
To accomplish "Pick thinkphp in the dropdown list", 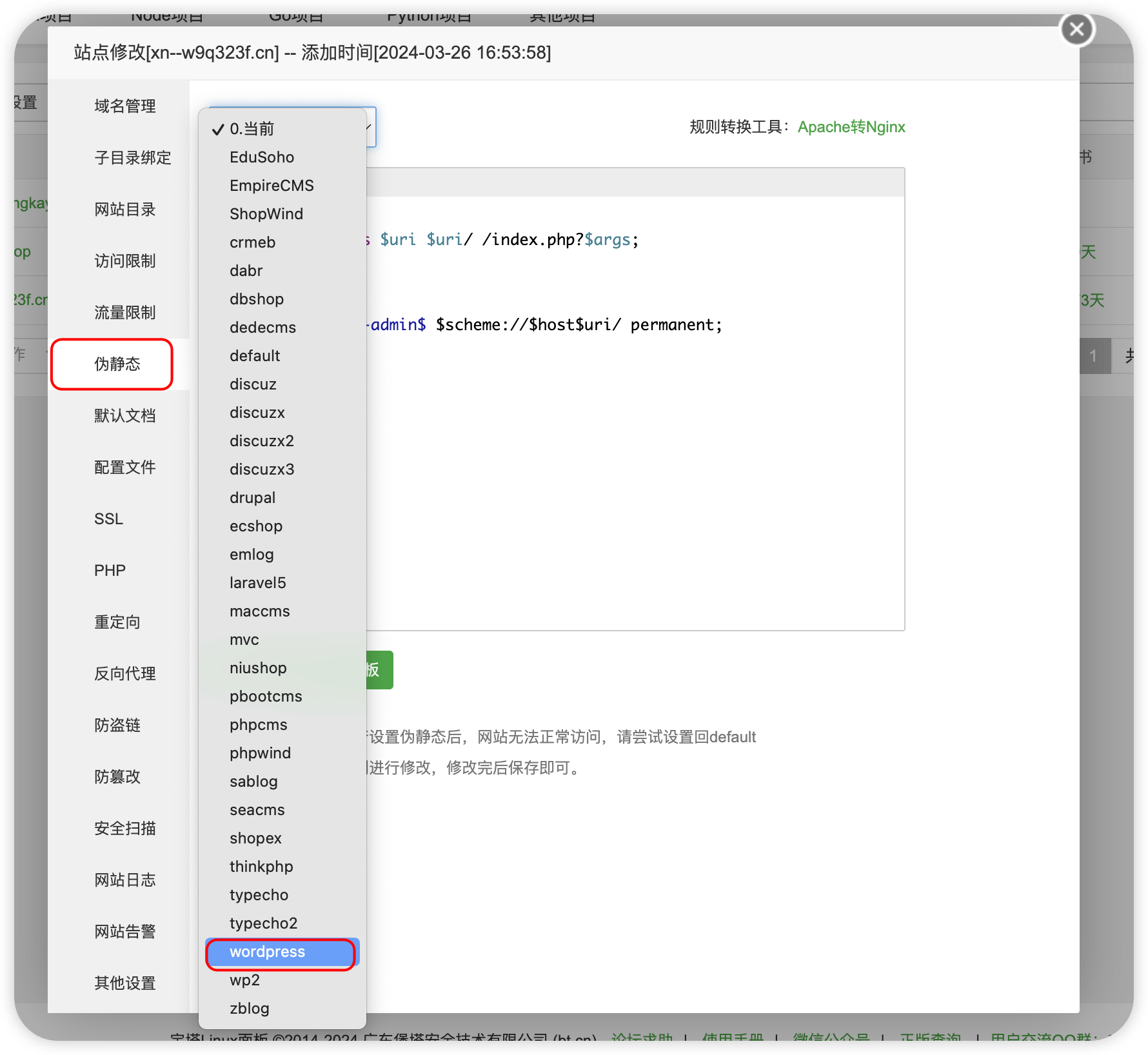I will point(261,867).
